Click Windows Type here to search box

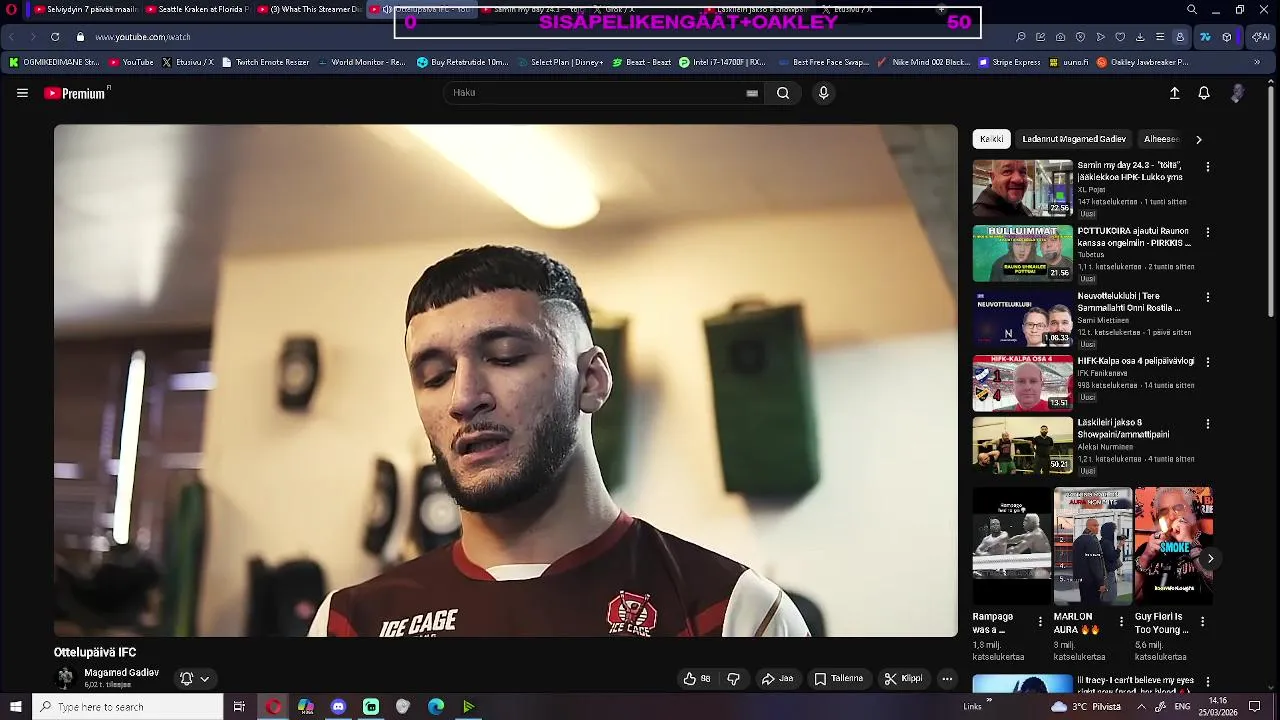tap(127, 707)
